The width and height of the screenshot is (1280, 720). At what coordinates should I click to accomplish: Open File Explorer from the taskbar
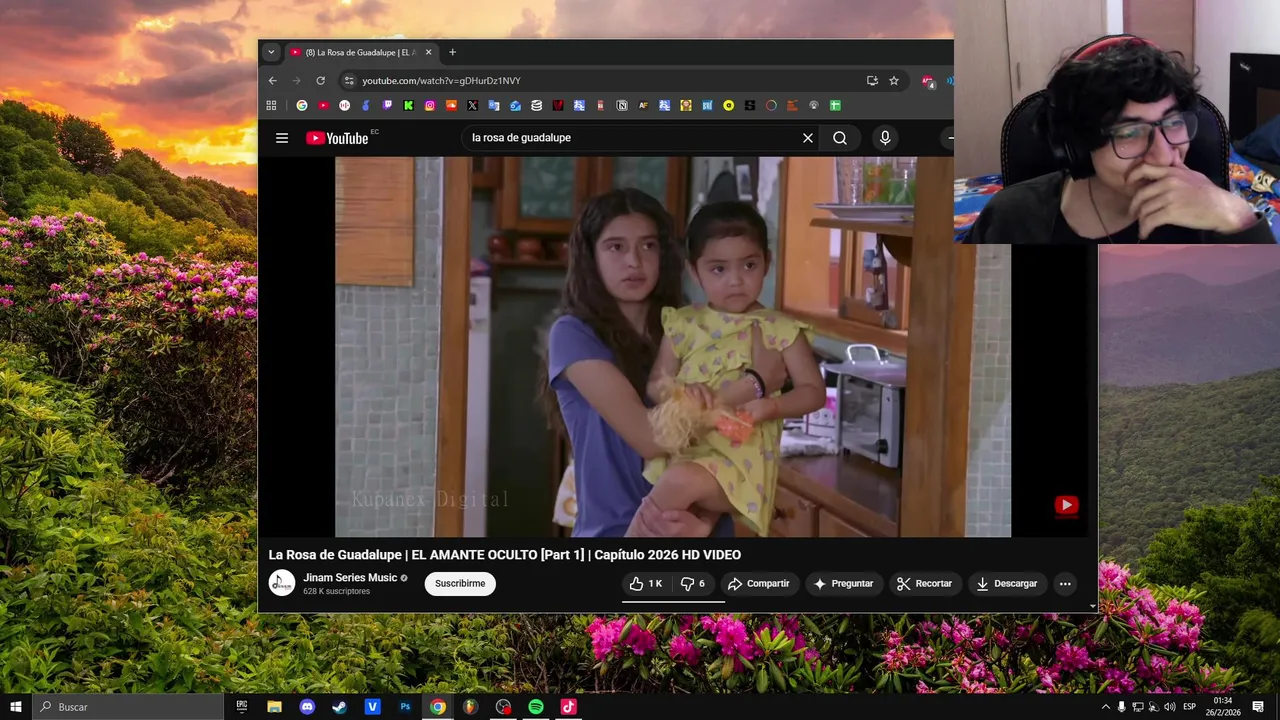(274, 706)
